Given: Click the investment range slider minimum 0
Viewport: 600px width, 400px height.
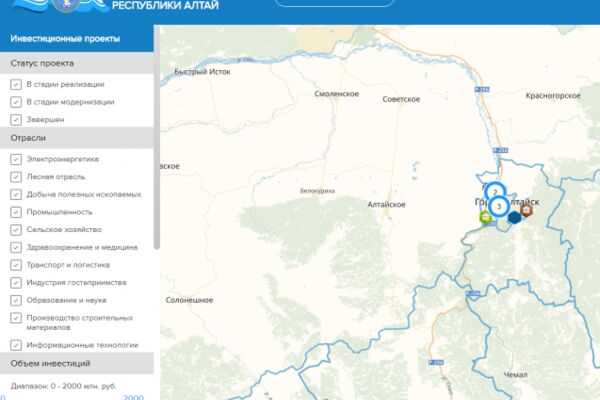Looking at the screenshot, I should point(2,397).
